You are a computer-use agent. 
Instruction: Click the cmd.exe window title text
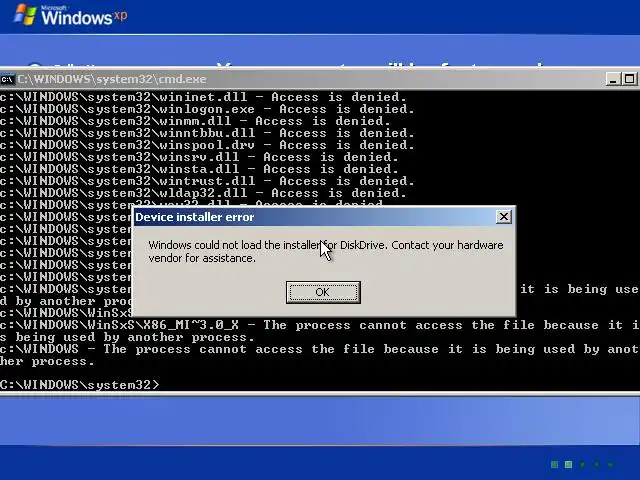(112, 79)
